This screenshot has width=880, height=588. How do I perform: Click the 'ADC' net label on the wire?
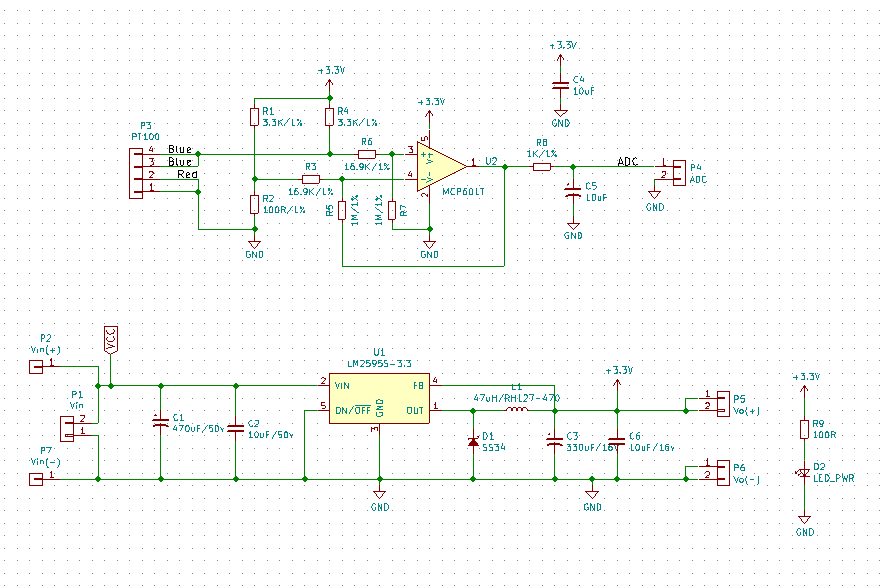tap(627, 162)
